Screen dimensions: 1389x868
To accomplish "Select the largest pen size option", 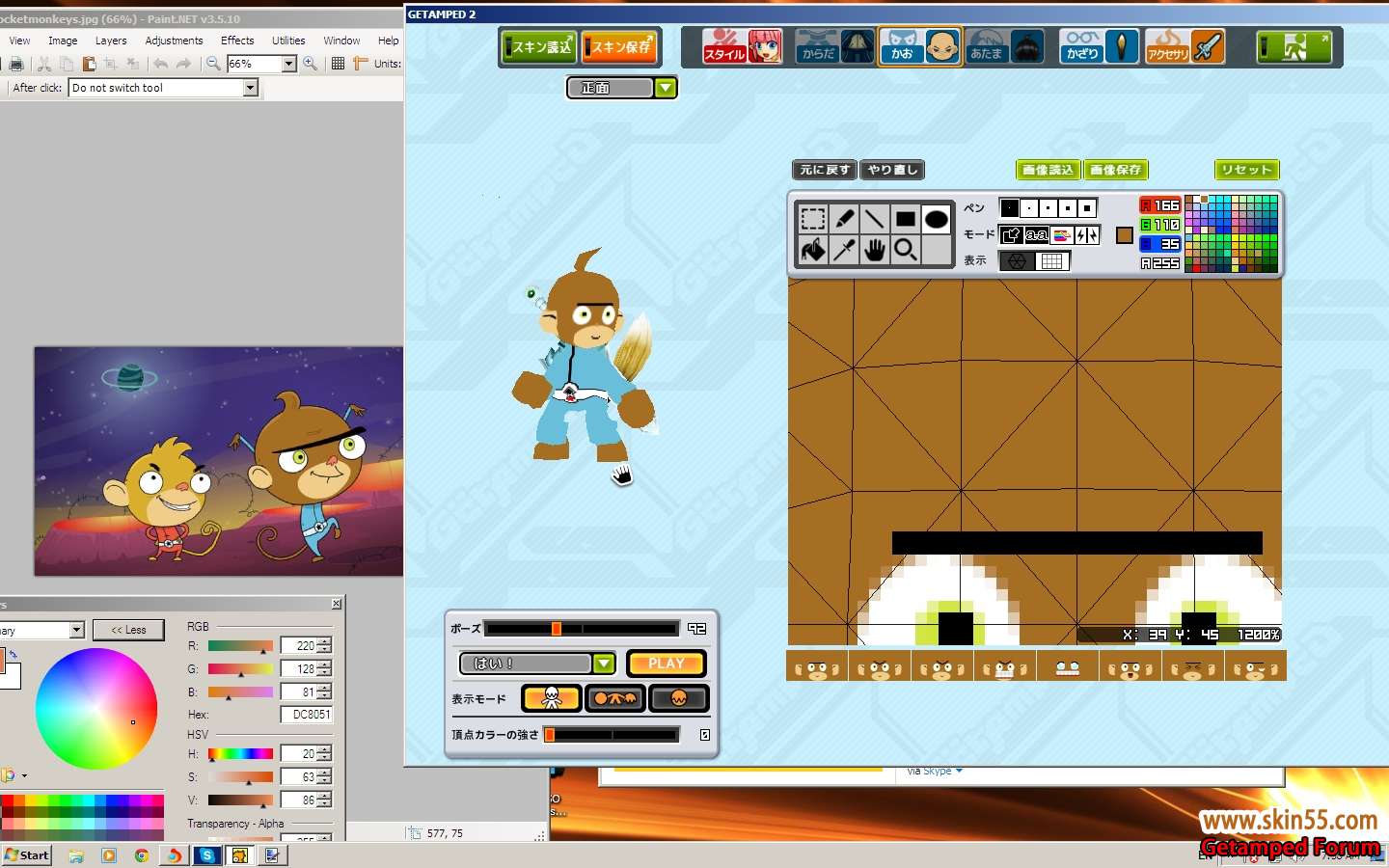I will click(1087, 207).
